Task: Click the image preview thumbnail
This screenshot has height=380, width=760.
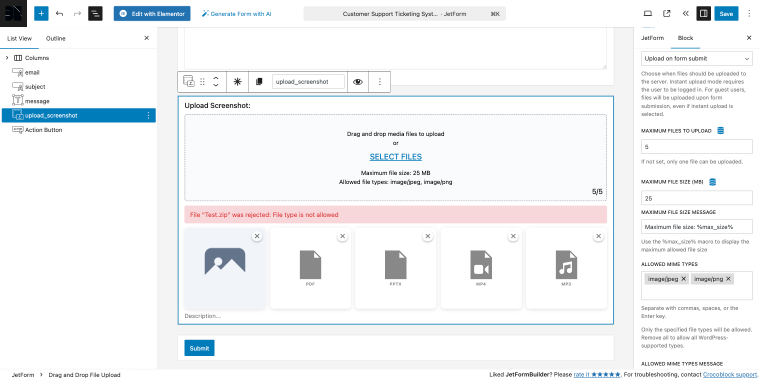Action: click(225, 269)
